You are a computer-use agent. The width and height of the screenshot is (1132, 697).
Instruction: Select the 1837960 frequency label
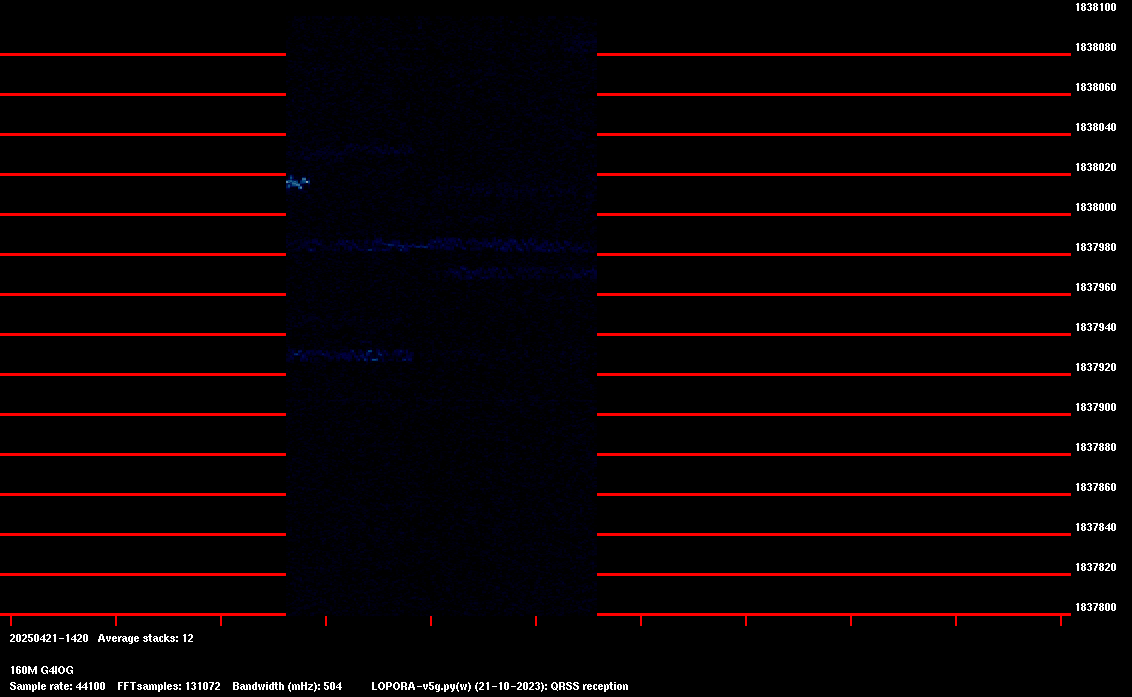(1095, 287)
